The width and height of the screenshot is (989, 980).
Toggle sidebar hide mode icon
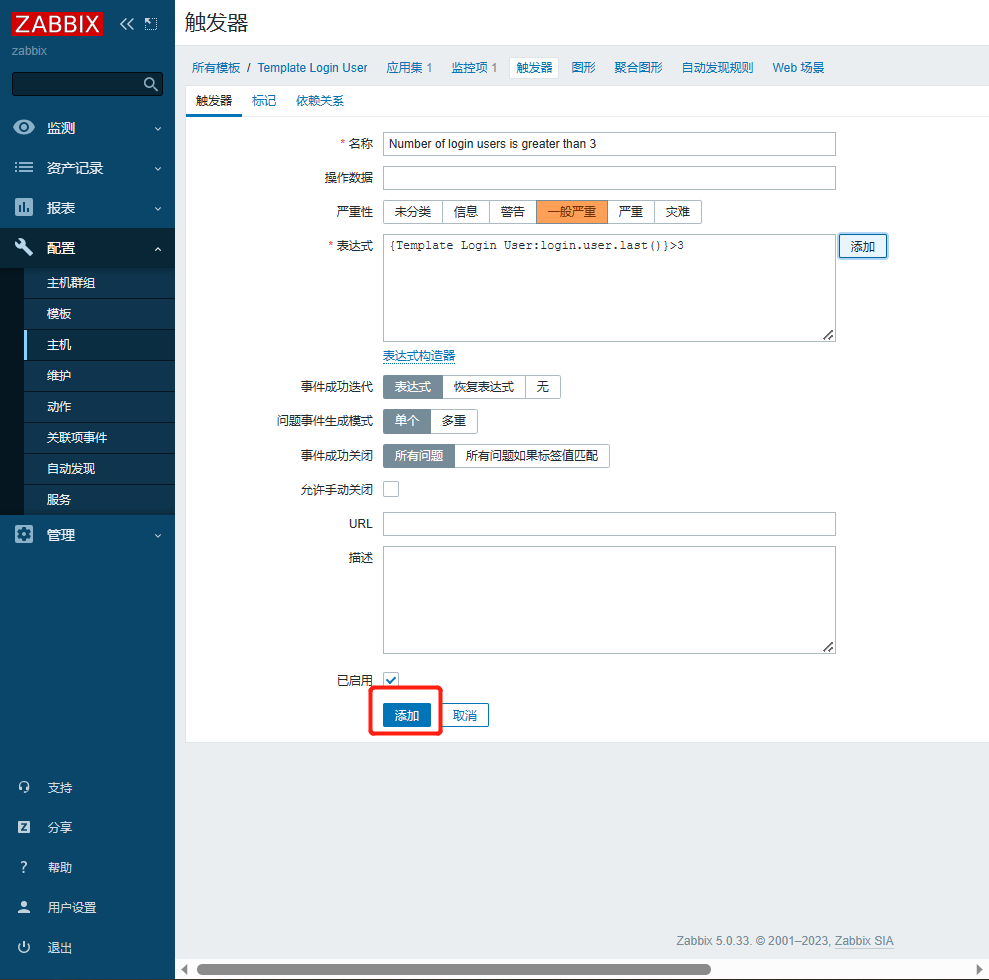(151, 24)
